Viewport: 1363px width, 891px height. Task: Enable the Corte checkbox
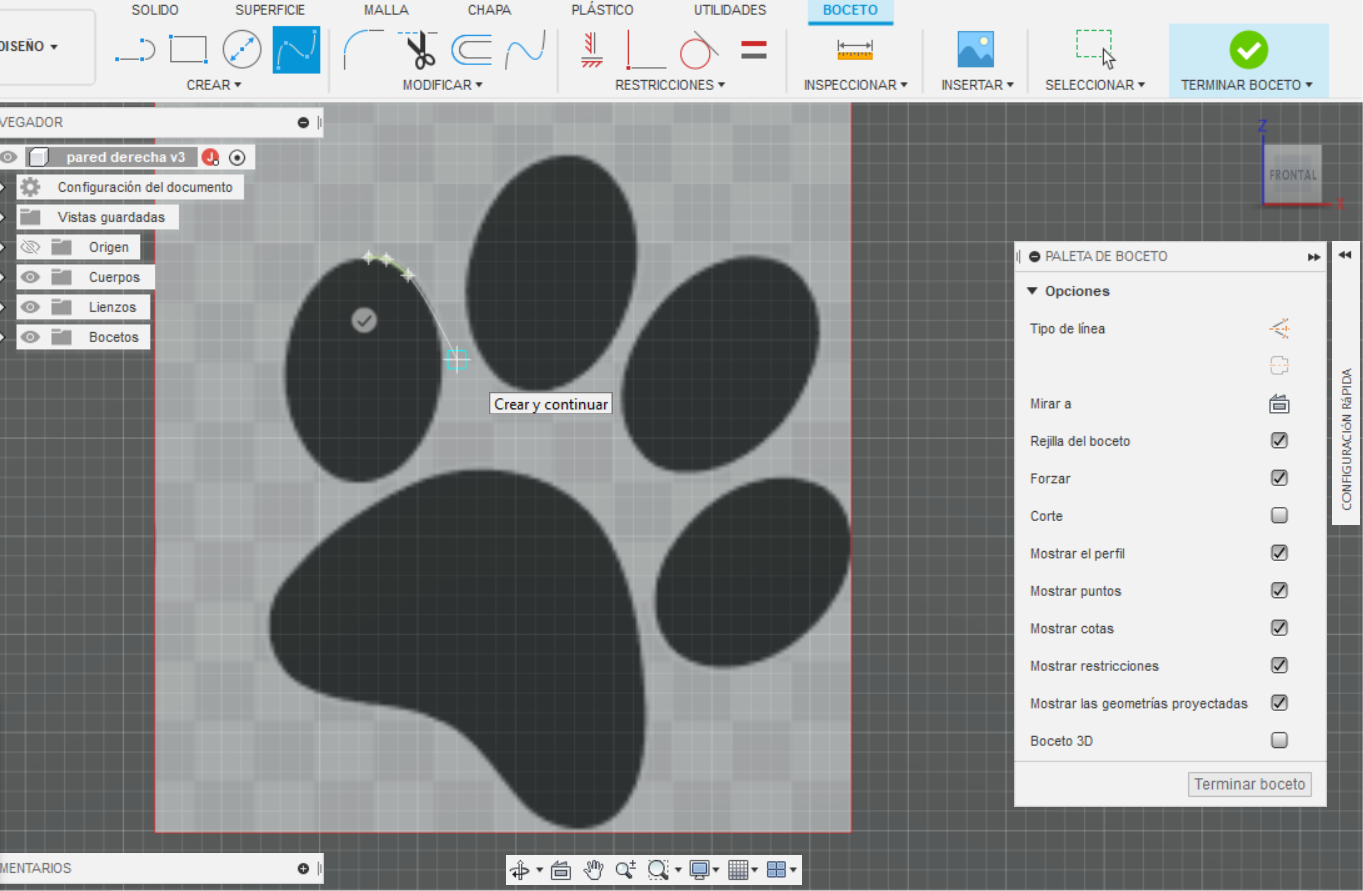click(x=1279, y=516)
